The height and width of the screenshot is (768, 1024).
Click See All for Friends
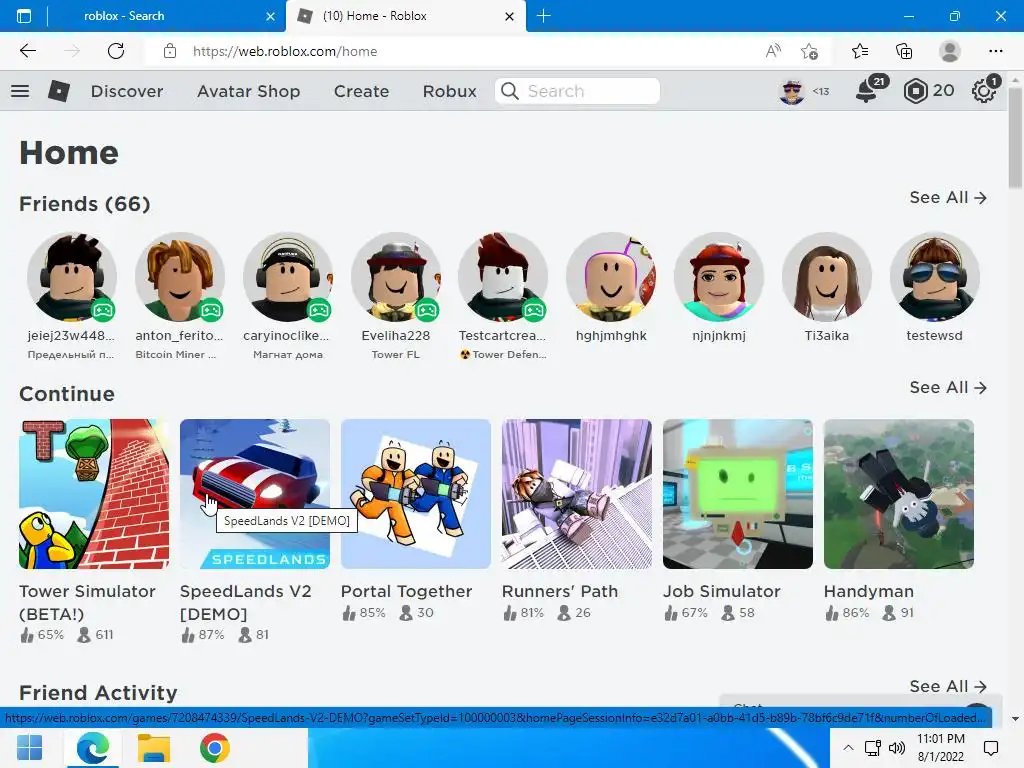point(948,197)
